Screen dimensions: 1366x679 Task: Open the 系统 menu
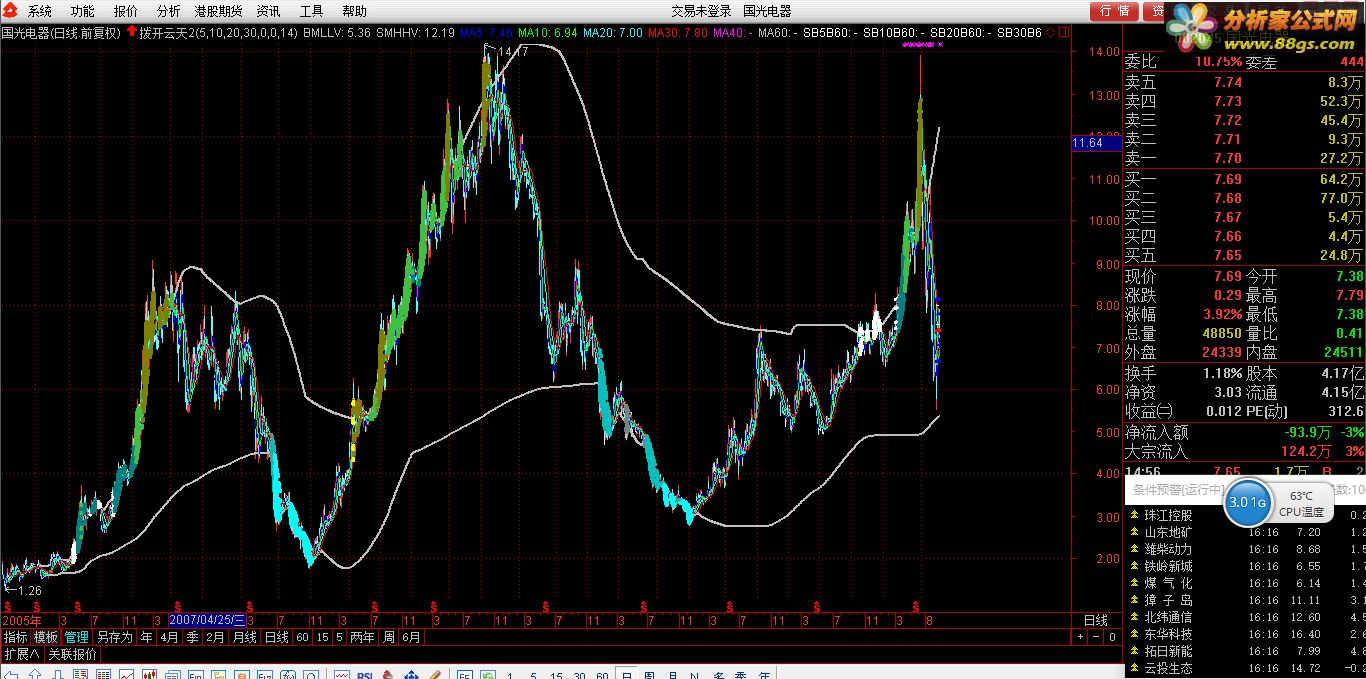pyautogui.click(x=40, y=11)
